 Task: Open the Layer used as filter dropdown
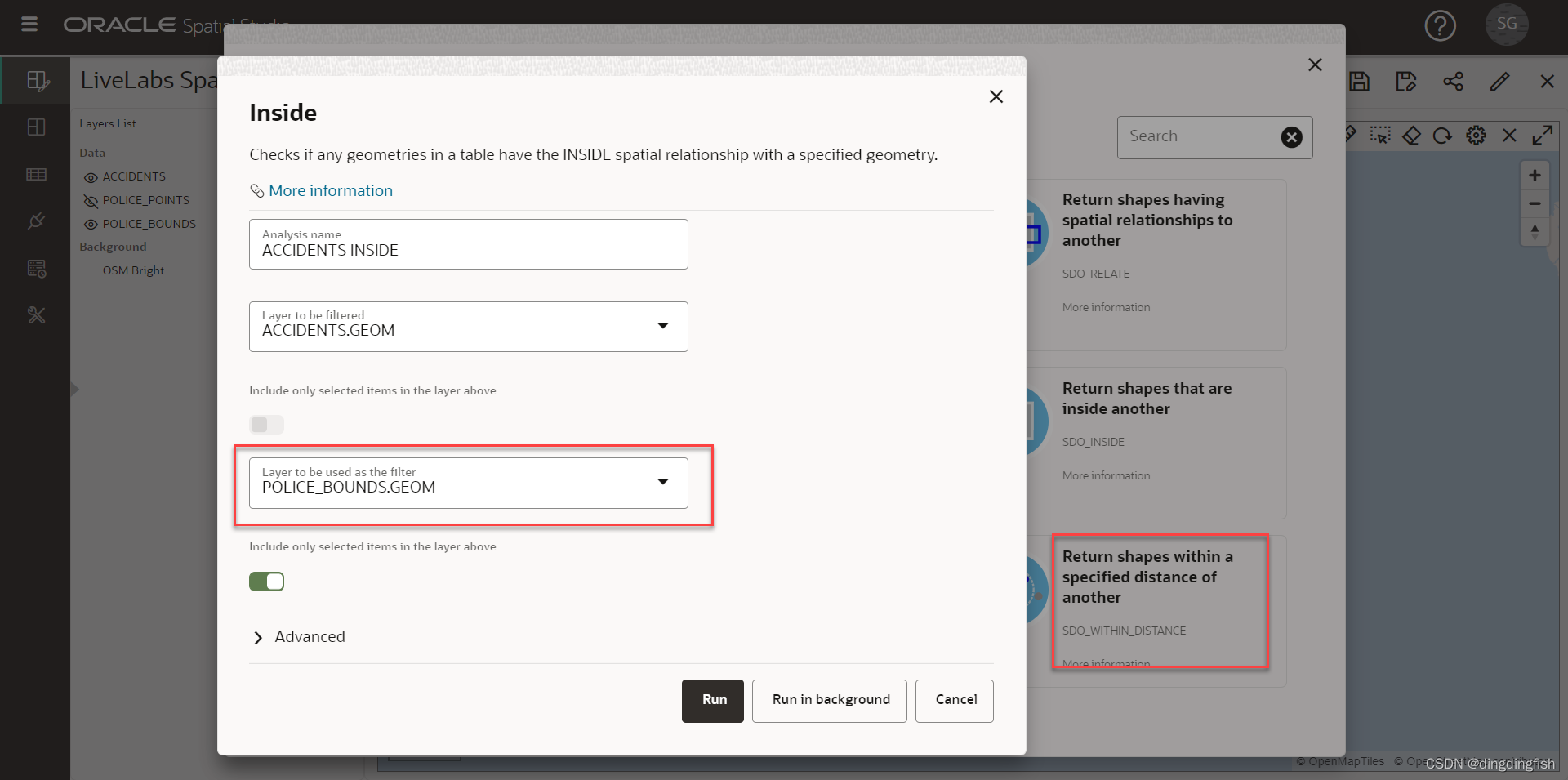tap(468, 483)
